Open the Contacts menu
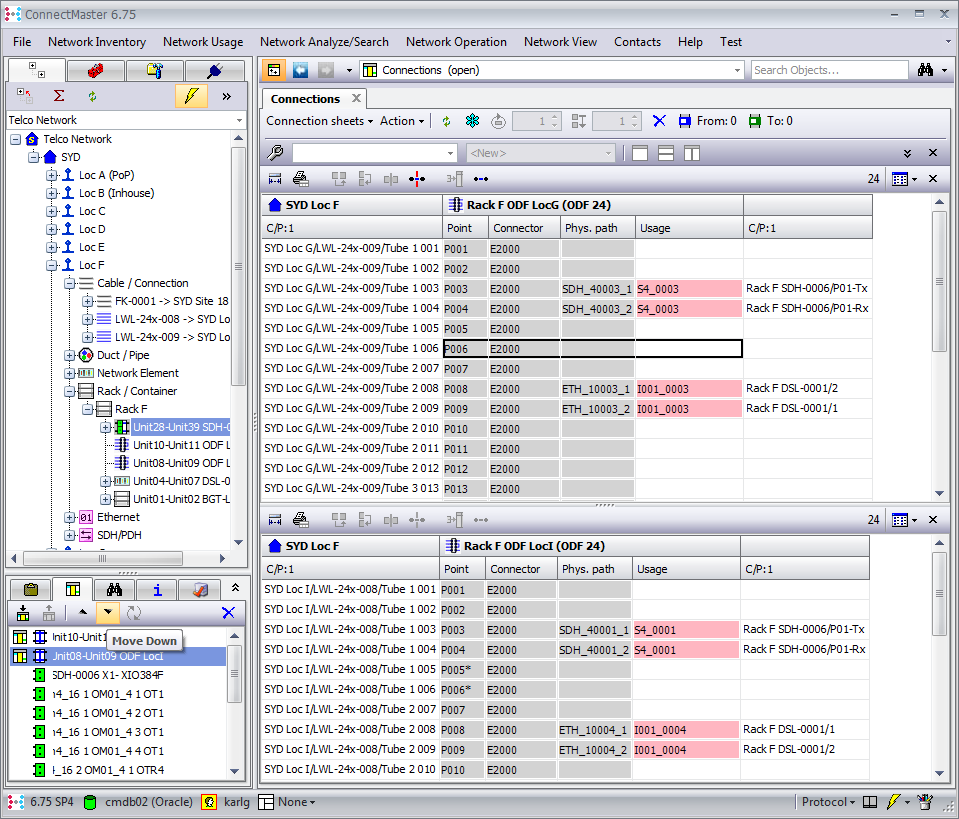This screenshot has height=819, width=959. pyautogui.click(x=637, y=42)
